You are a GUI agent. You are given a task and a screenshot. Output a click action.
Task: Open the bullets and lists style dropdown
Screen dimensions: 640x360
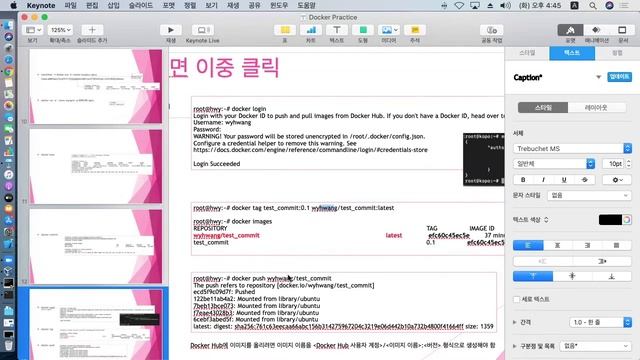point(596,346)
